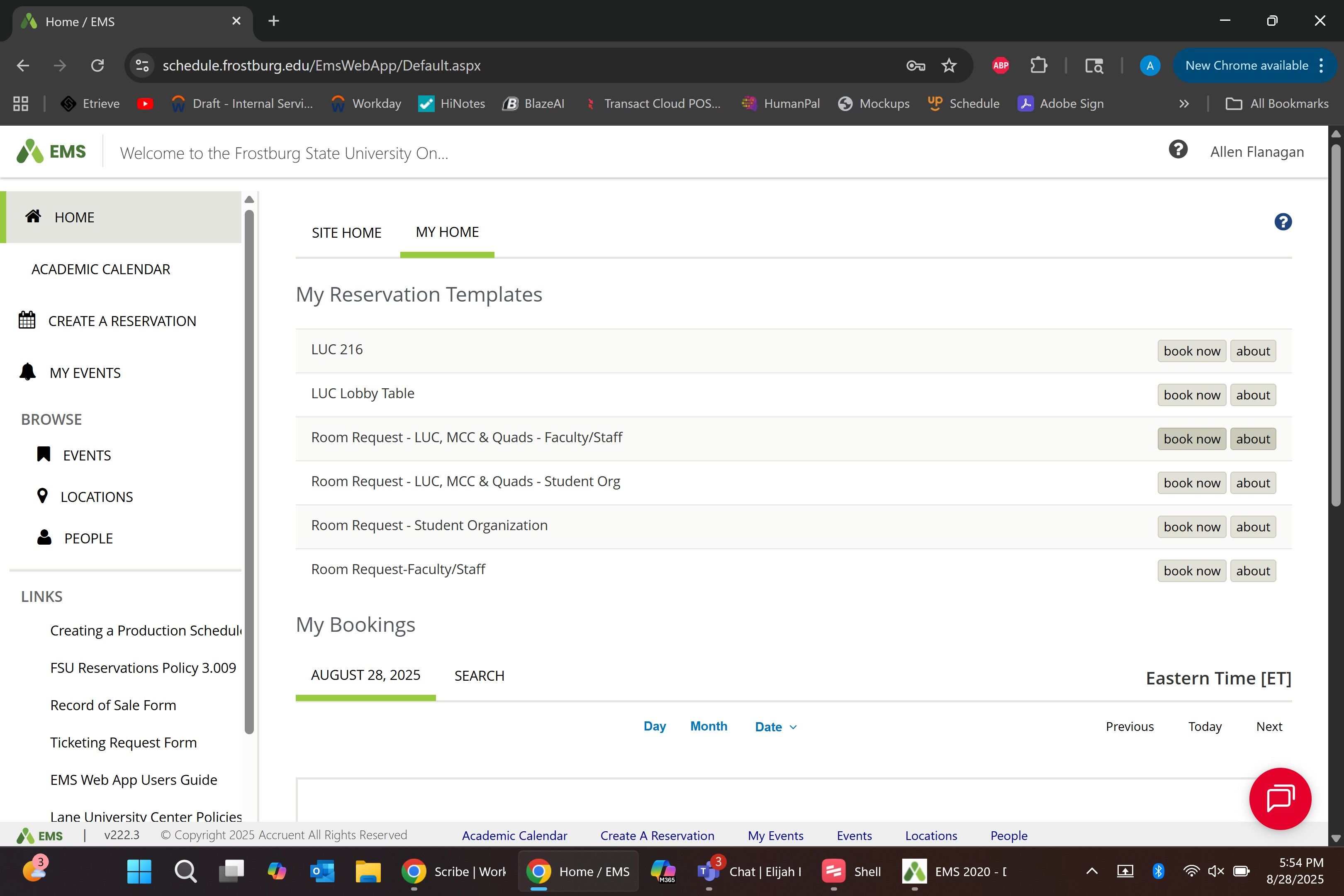
Task: Open FSU Reservations Policy 3.009 link
Action: click(143, 667)
